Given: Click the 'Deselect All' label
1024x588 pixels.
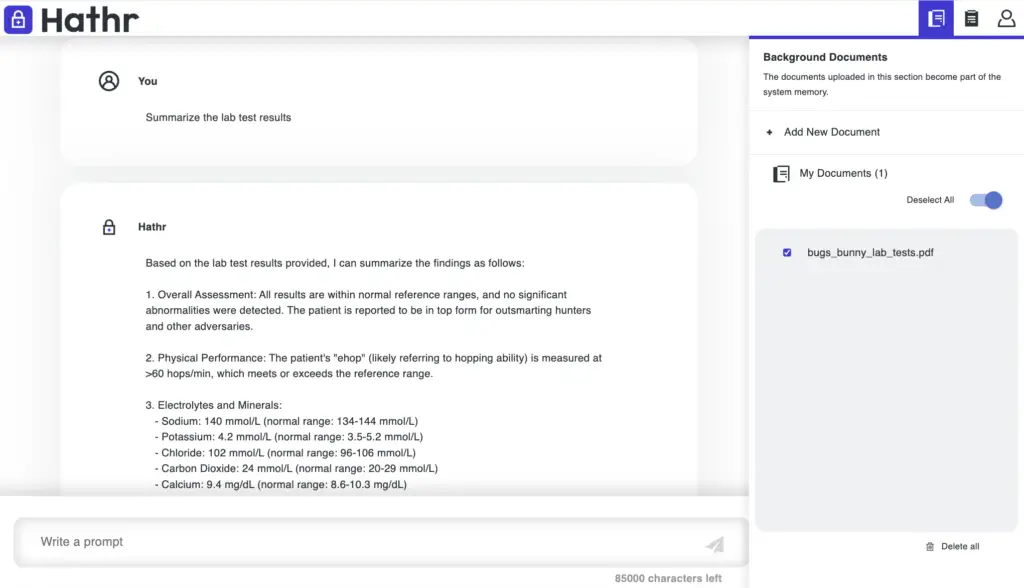Looking at the screenshot, I should point(930,200).
